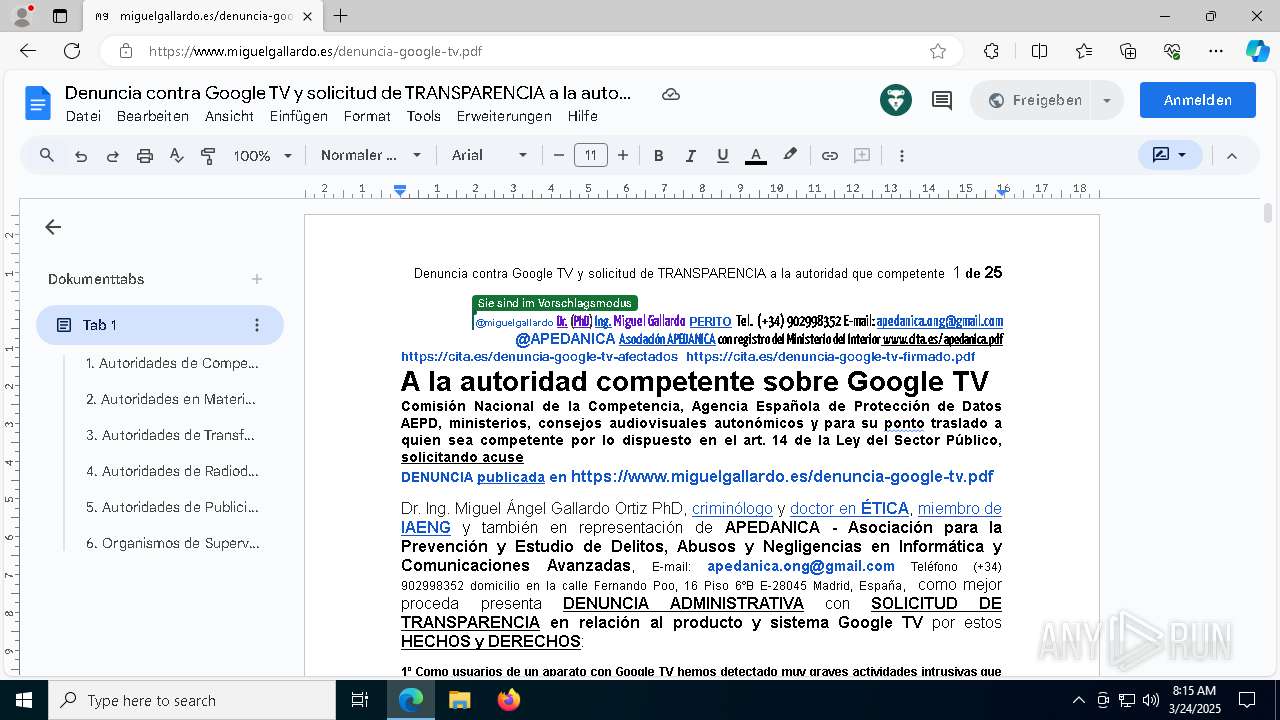Open the Format menu
Viewport: 1280px width, 720px height.
[x=367, y=116]
